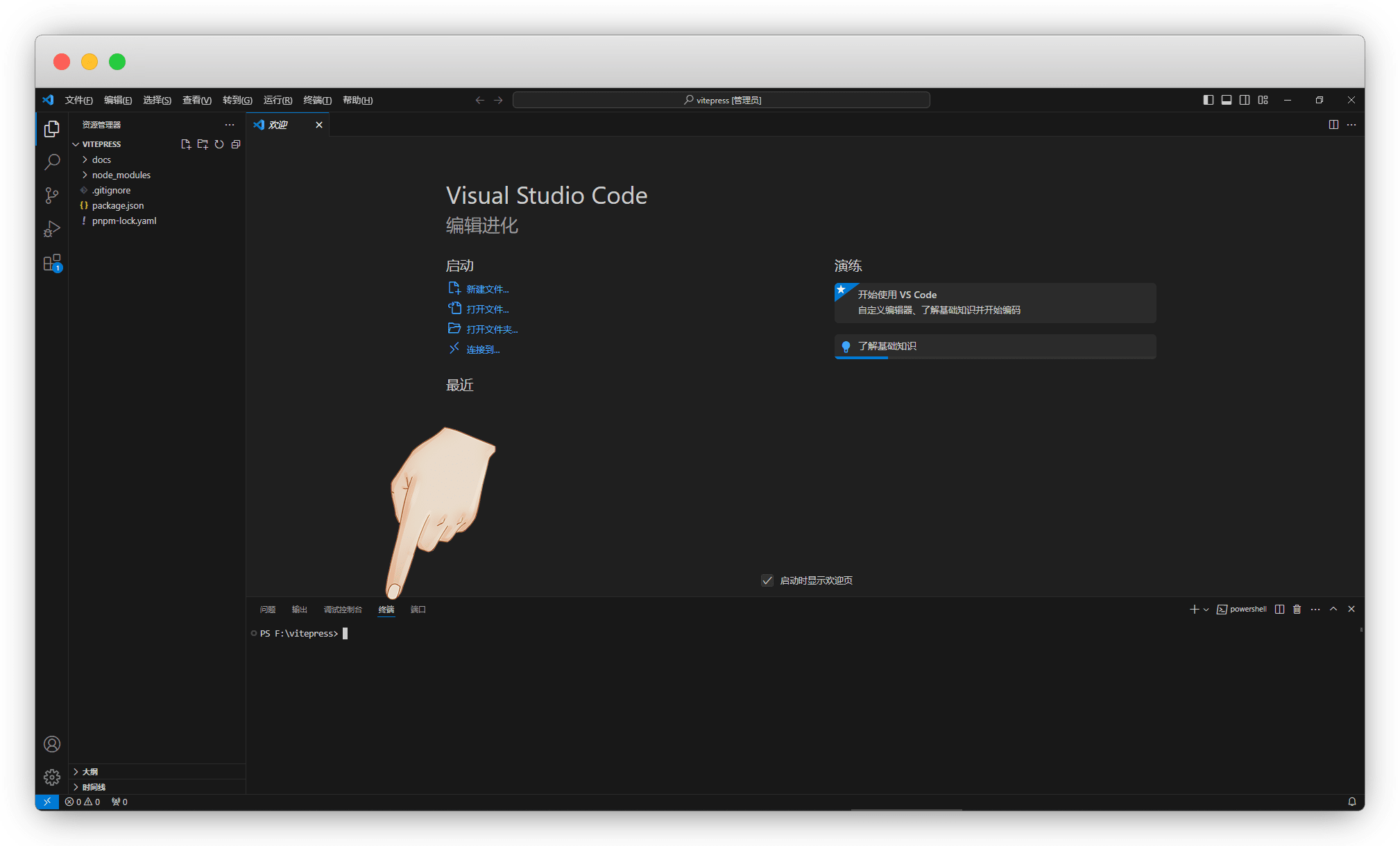Uncheck show welcome page on startup

point(767,580)
